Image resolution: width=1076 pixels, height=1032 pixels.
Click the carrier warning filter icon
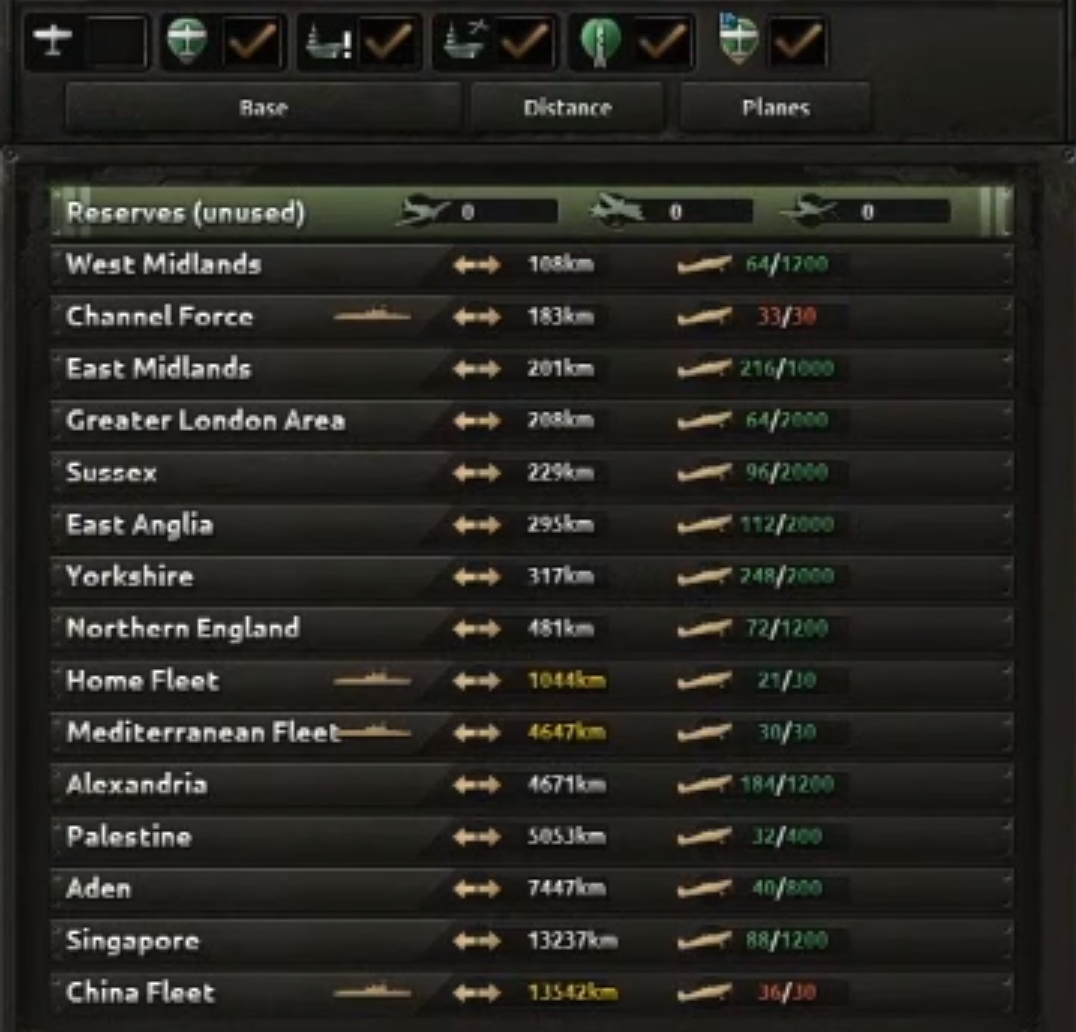click(x=327, y=41)
